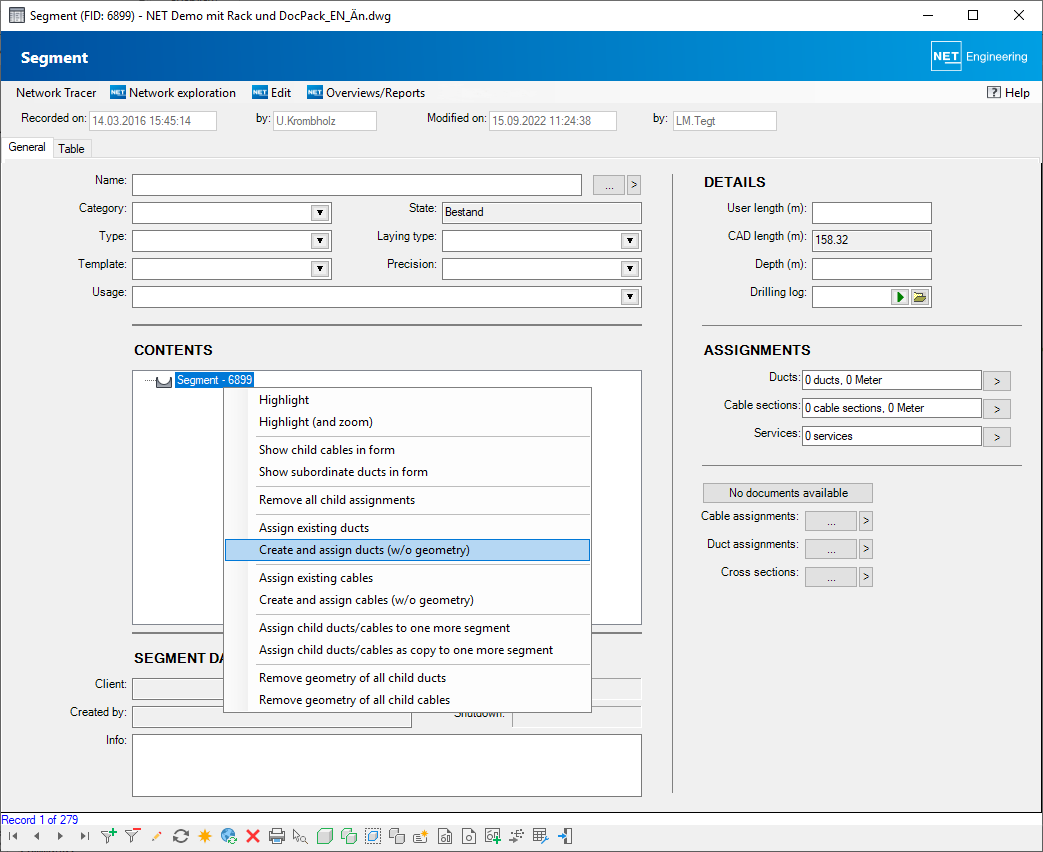The image size is (1043, 852).
Task: Jump to the last record
Action: click(84, 836)
